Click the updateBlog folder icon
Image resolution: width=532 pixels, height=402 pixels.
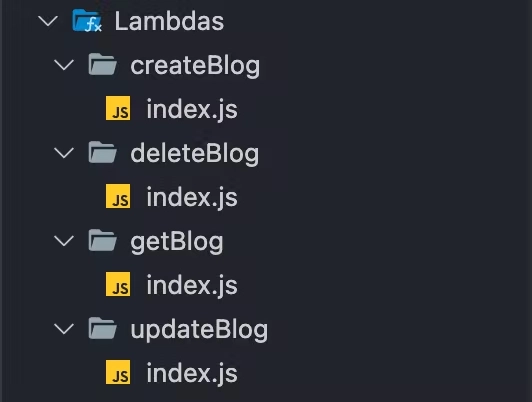(102, 328)
